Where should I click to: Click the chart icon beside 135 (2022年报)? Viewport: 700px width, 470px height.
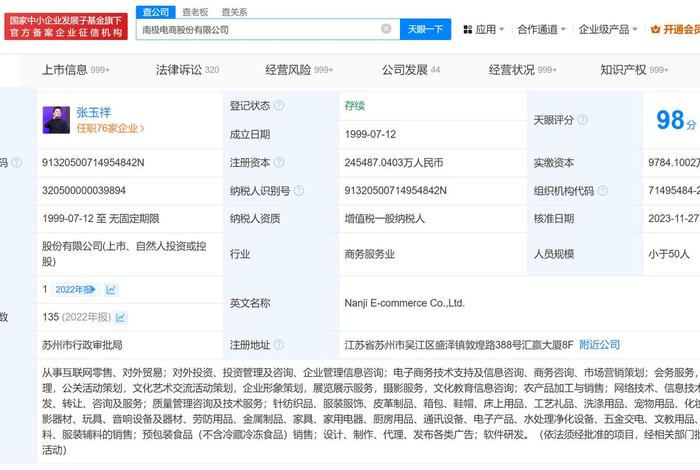point(121,317)
